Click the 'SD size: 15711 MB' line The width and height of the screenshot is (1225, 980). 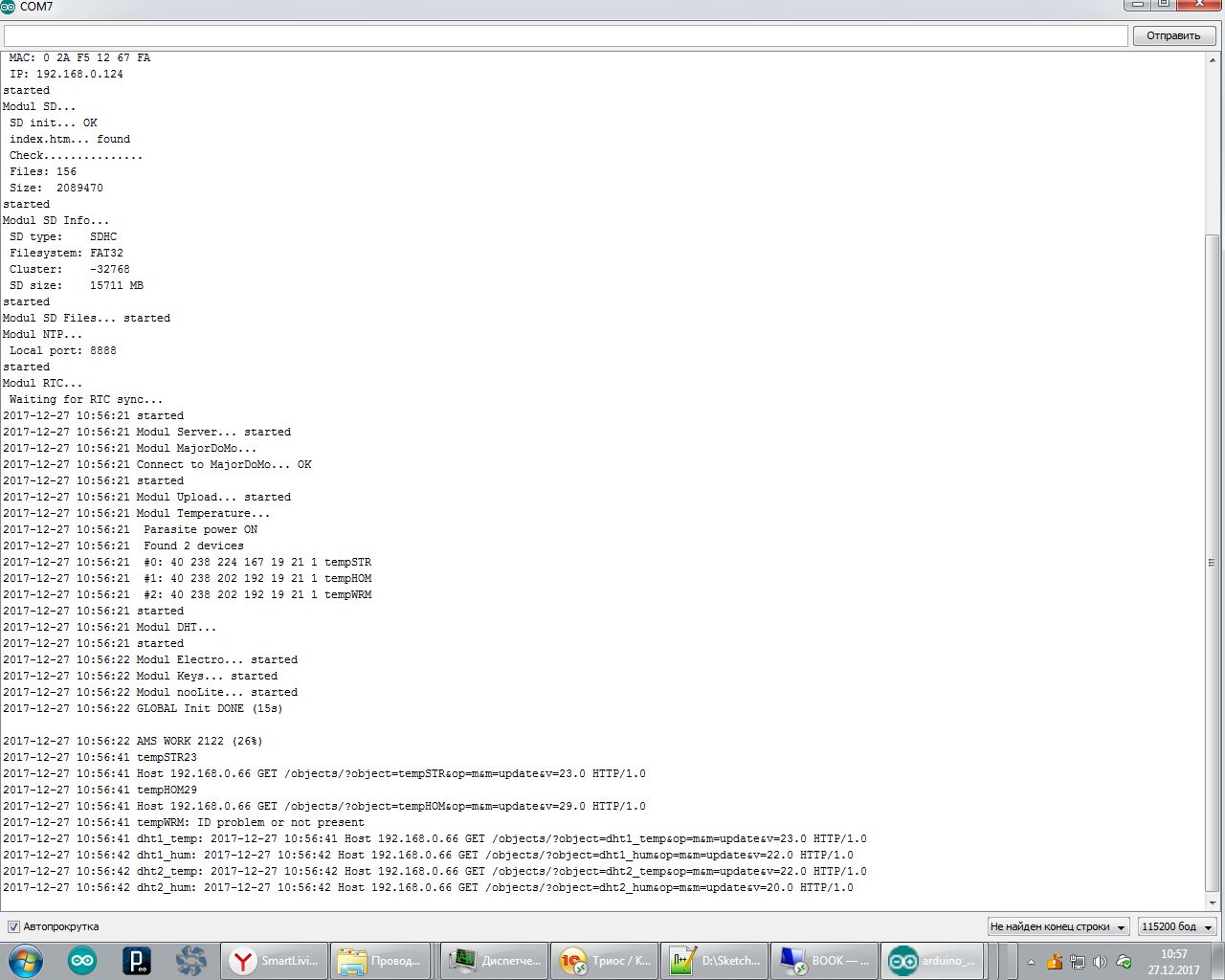pos(77,285)
